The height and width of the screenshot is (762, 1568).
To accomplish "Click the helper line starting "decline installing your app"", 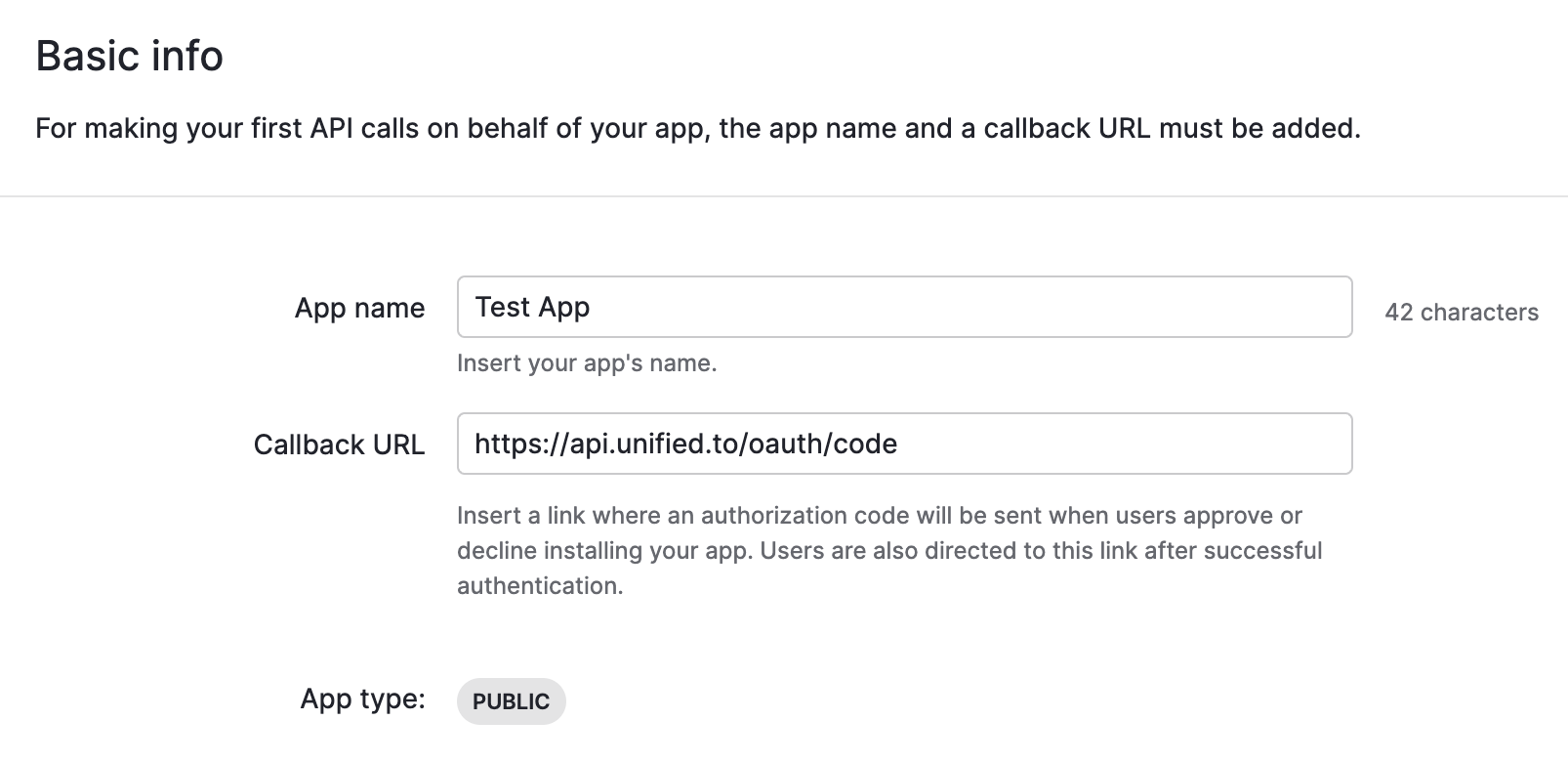I will point(888,551).
